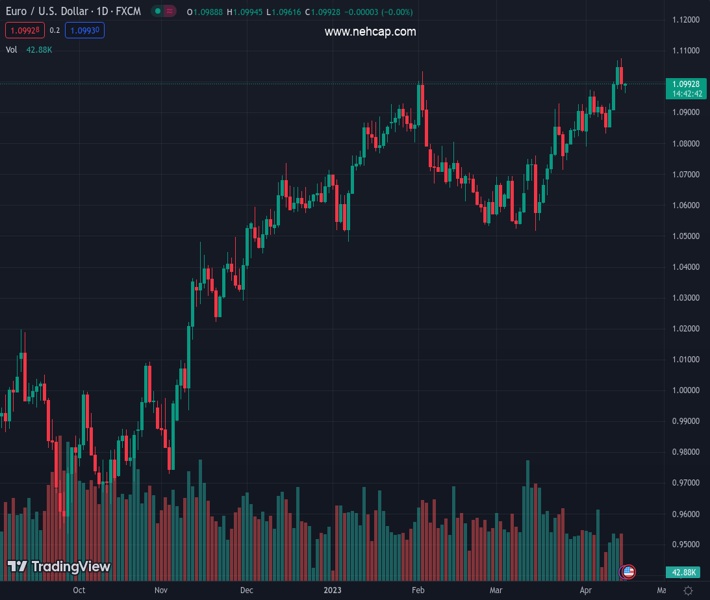710x600 pixels.
Task: Click the Vol indicator label
Action: pos(12,49)
